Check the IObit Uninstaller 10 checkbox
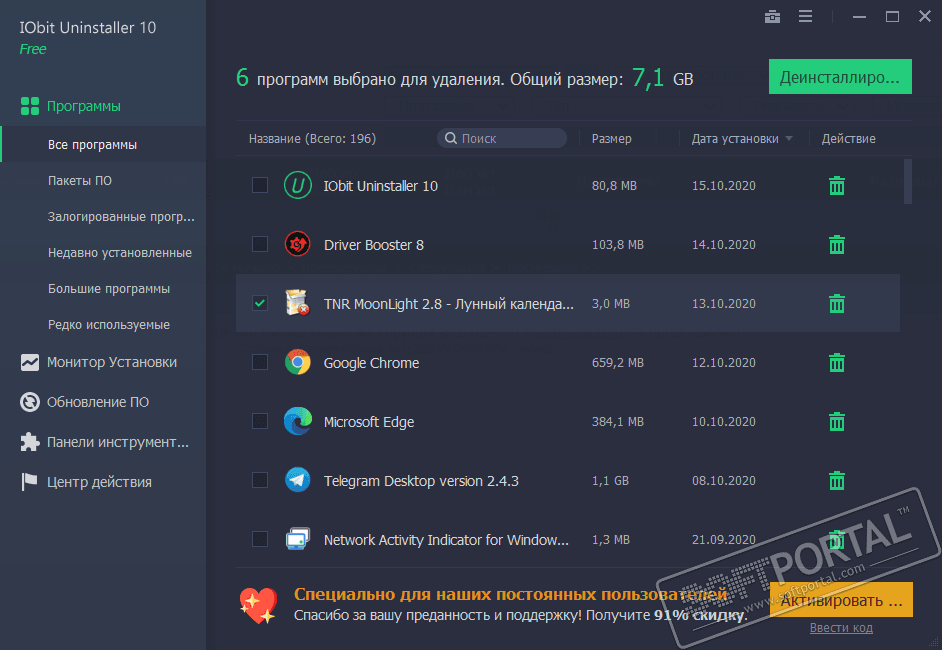The height and width of the screenshot is (650, 942). [x=260, y=185]
